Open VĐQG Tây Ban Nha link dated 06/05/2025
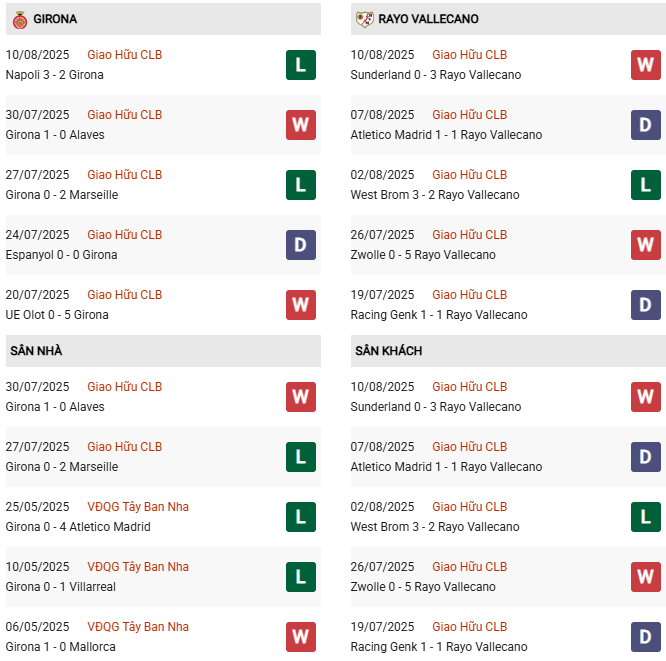The image size is (666, 661). click(x=138, y=627)
